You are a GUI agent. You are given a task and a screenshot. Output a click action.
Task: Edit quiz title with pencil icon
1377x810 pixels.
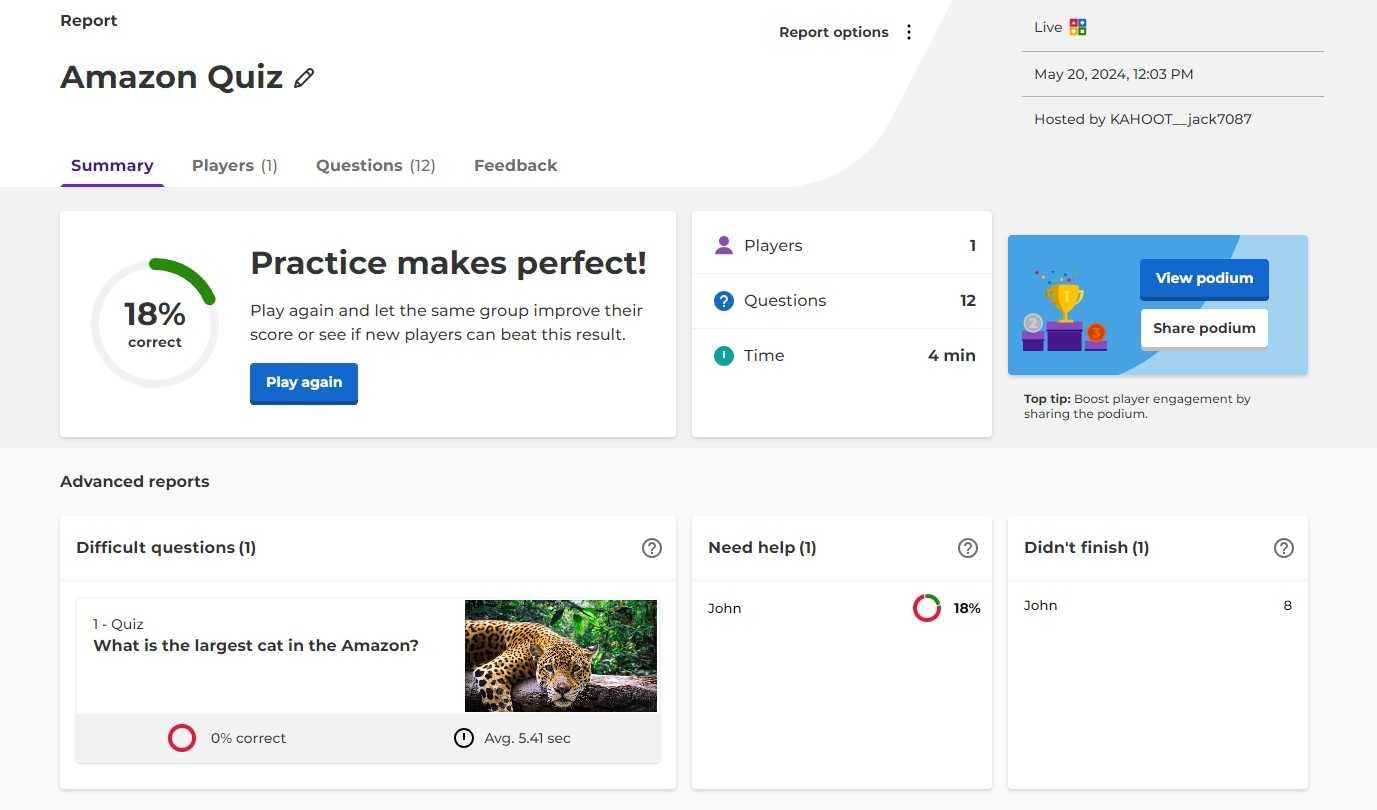point(304,78)
